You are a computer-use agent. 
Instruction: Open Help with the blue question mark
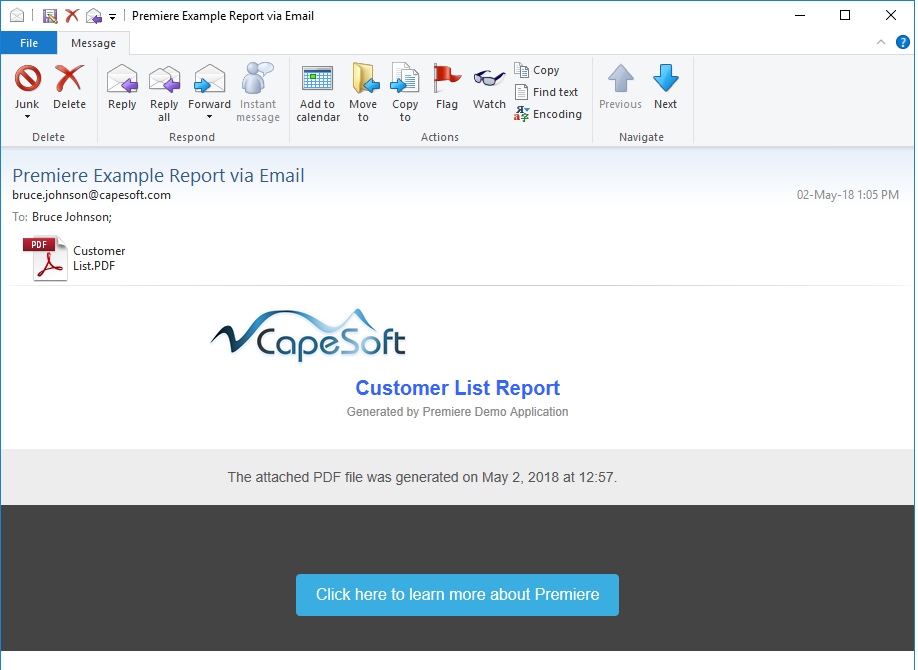coord(903,42)
